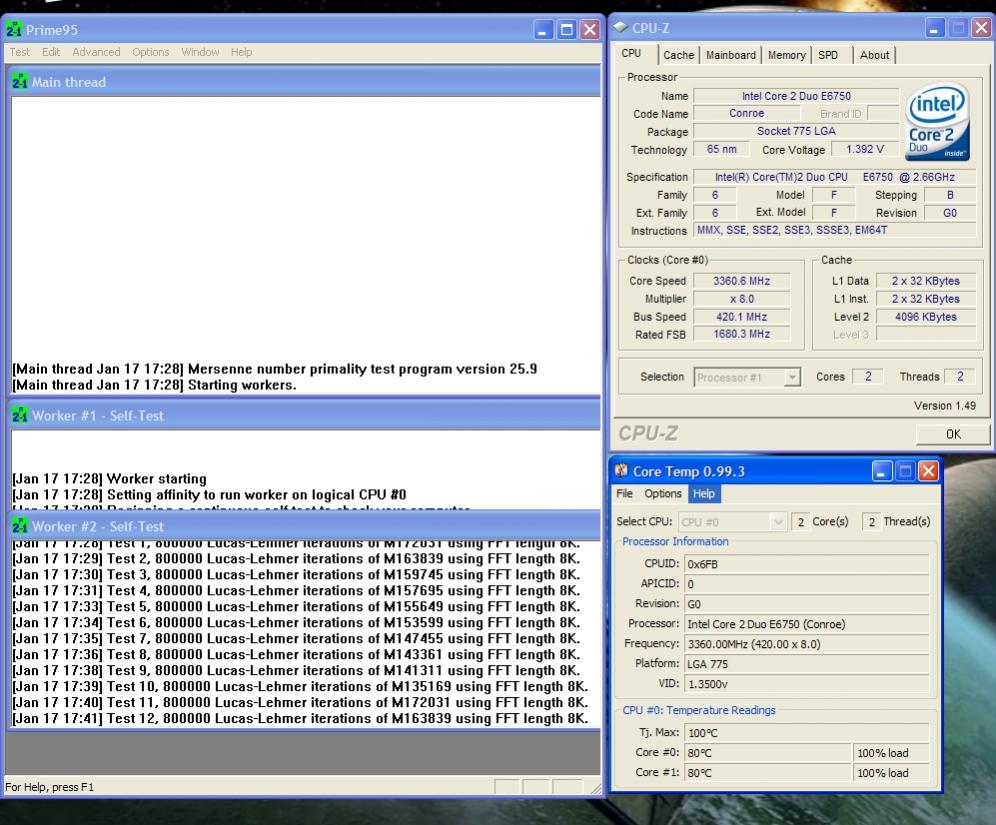Click the Package value Socket 775 LGA
This screenshot has height=825, width=996.
coord(796,131)
